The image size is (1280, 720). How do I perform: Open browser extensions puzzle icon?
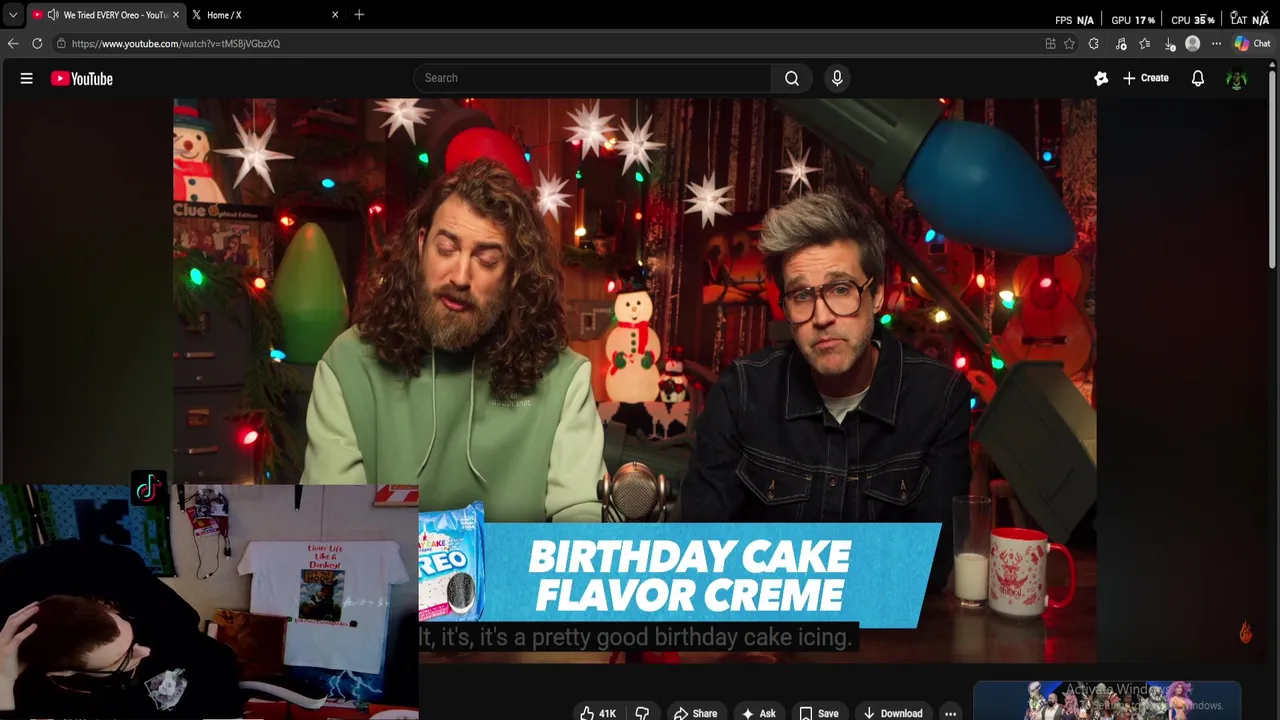point(1093,43)
